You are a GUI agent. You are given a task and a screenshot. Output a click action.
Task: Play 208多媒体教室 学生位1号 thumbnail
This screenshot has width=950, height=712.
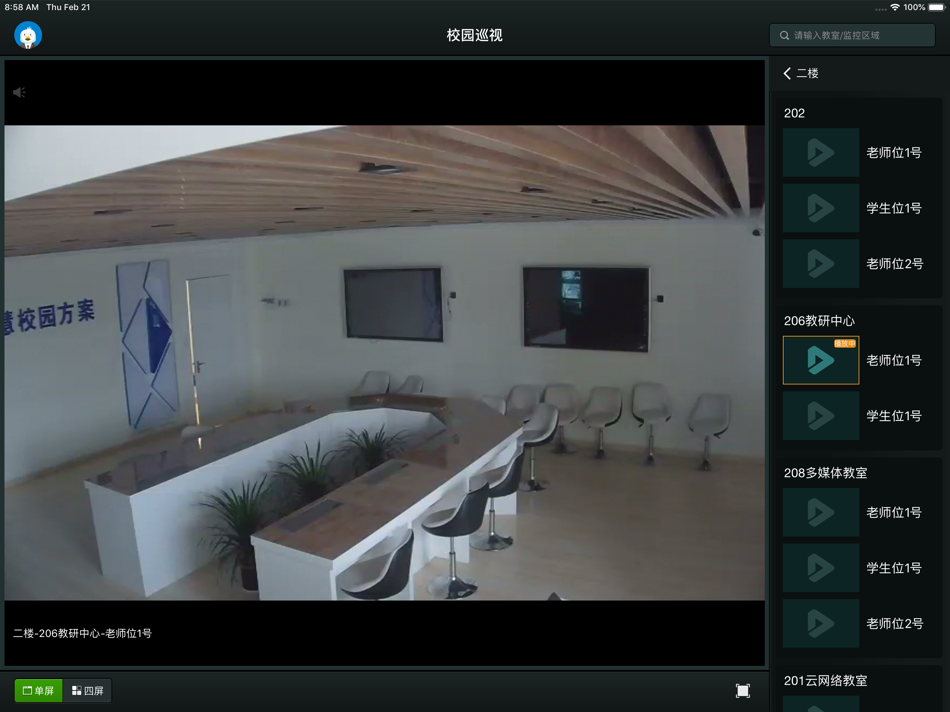coord(821,568)
